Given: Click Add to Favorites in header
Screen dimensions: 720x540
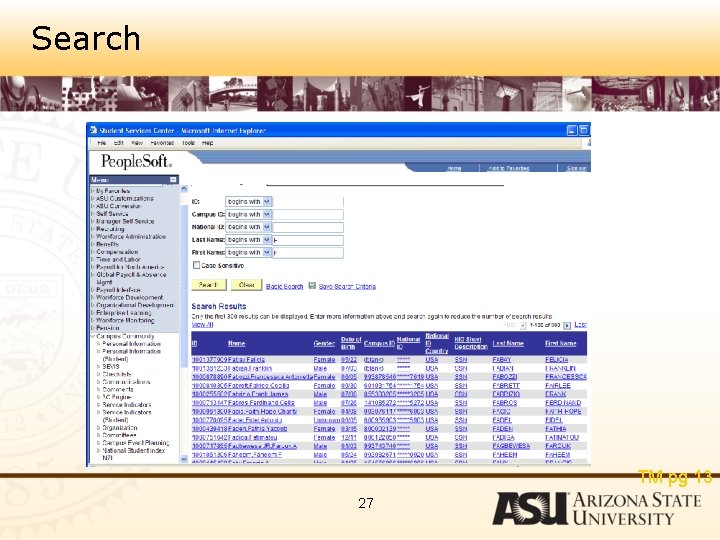Looking at the screenshot, I should [509, 168].
